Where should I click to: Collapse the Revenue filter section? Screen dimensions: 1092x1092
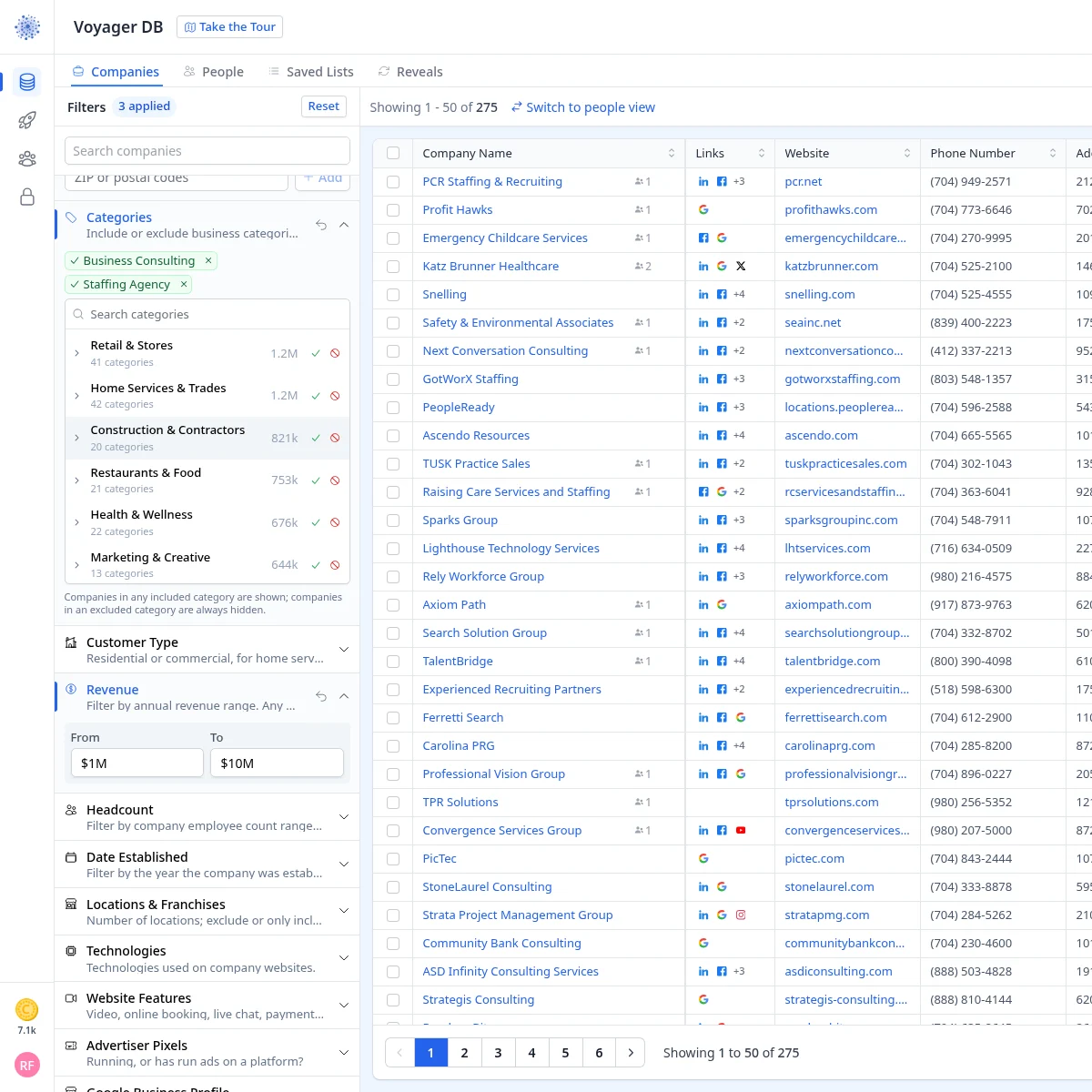click(x=344, y=696)
